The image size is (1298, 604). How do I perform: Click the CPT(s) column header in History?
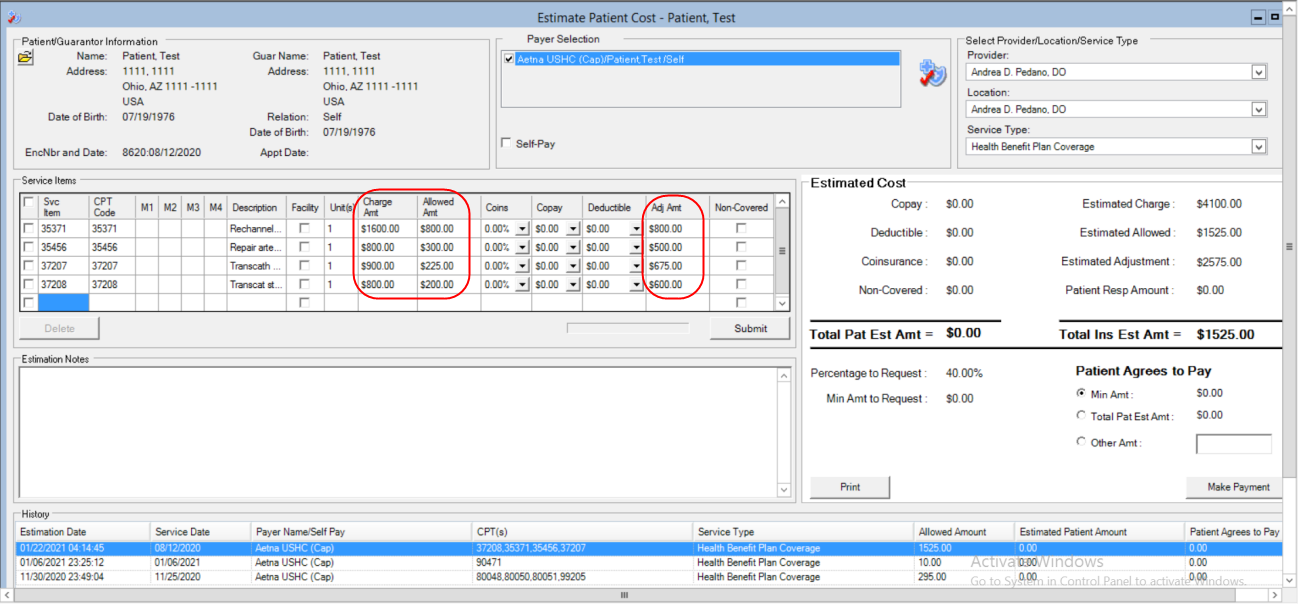pos(582,532)
